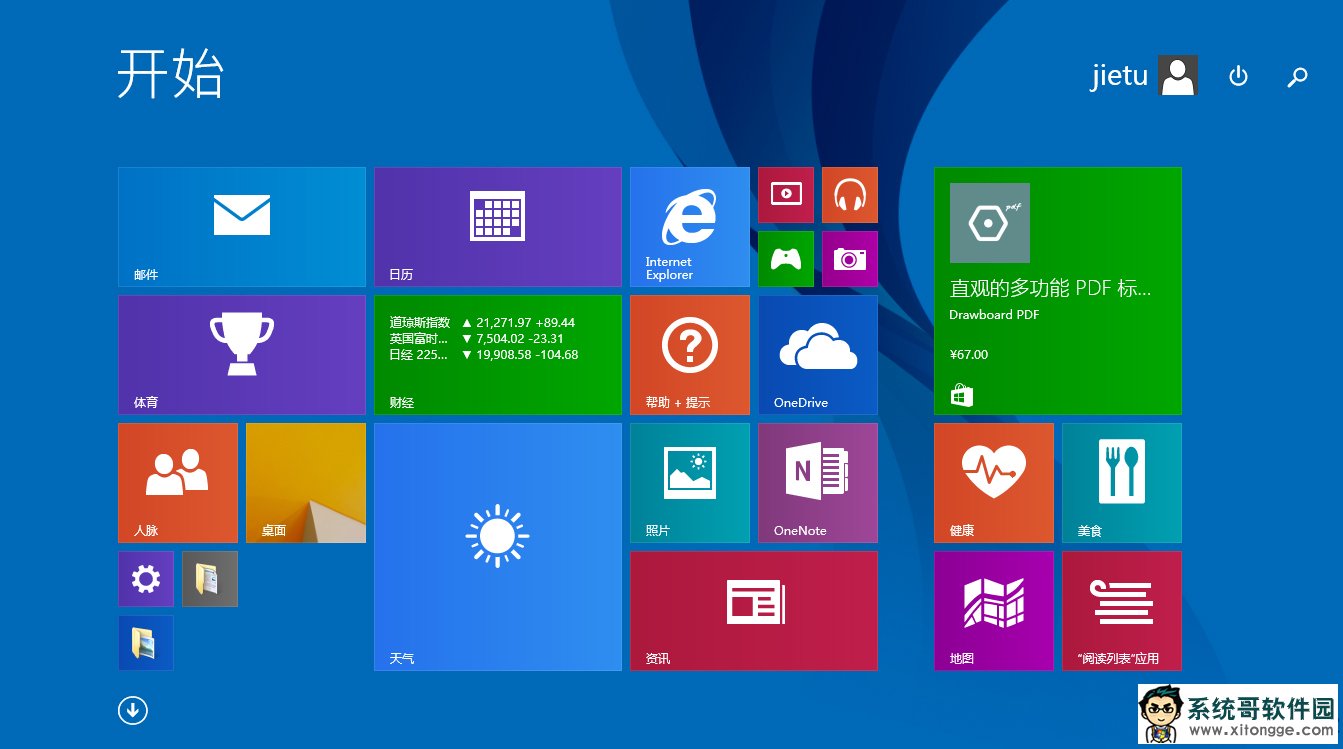Open the Desktop (桌面) tile
This screenshot has height=749, width=1343.
305,483
